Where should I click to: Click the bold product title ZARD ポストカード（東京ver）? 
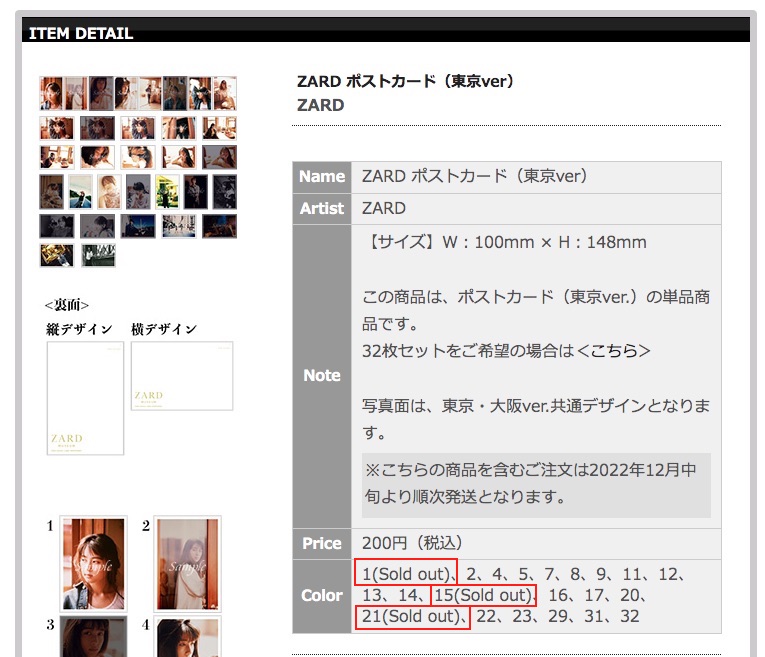(405, 81)
